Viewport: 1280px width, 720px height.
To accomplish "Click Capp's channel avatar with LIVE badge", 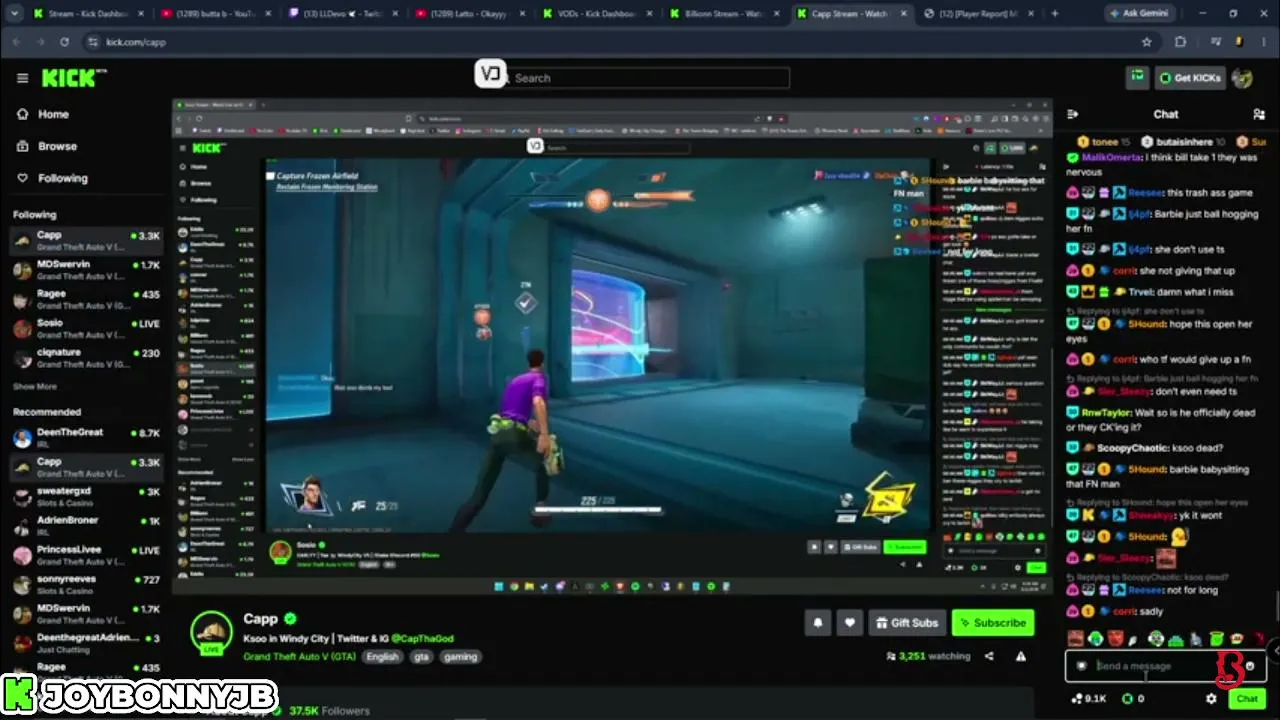I will click(212, 632).
